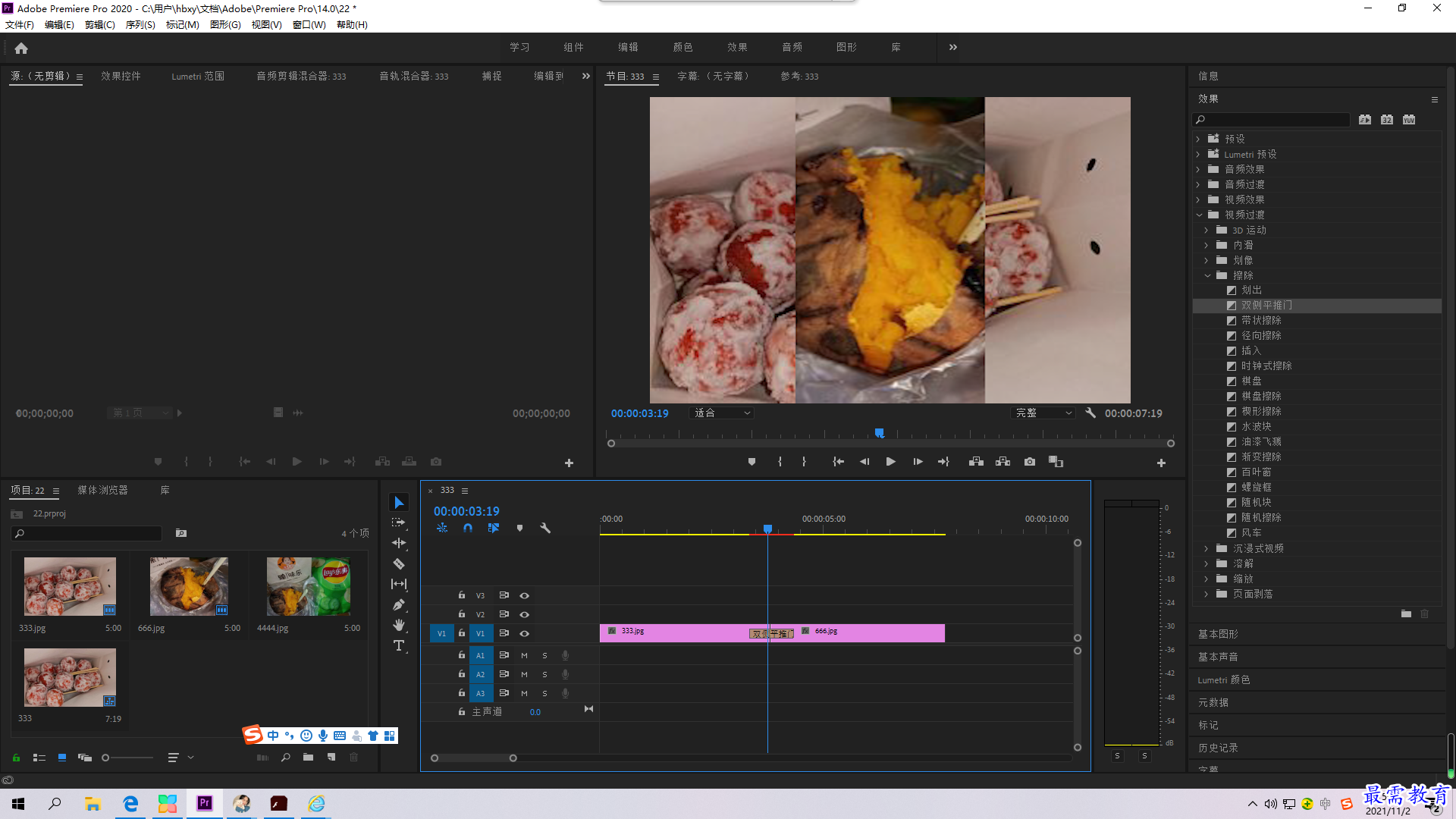Expand the 预设 folder
This screenshot has width=1456, height=819.
pyautogui.click(x=1198, y=140)
